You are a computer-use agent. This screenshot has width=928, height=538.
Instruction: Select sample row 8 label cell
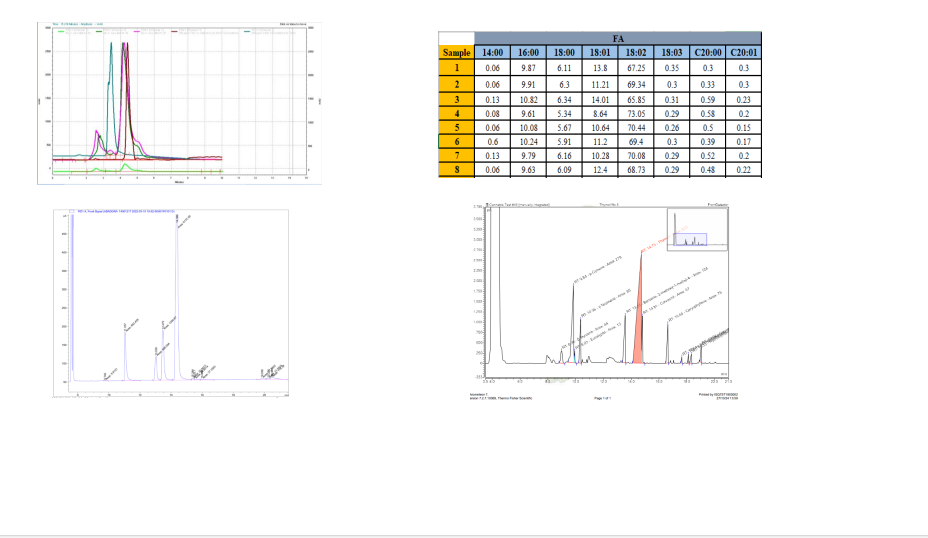point(455,171)
